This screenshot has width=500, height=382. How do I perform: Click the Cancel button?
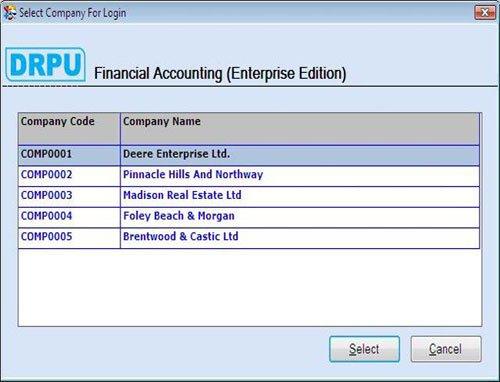pos(446,349)
